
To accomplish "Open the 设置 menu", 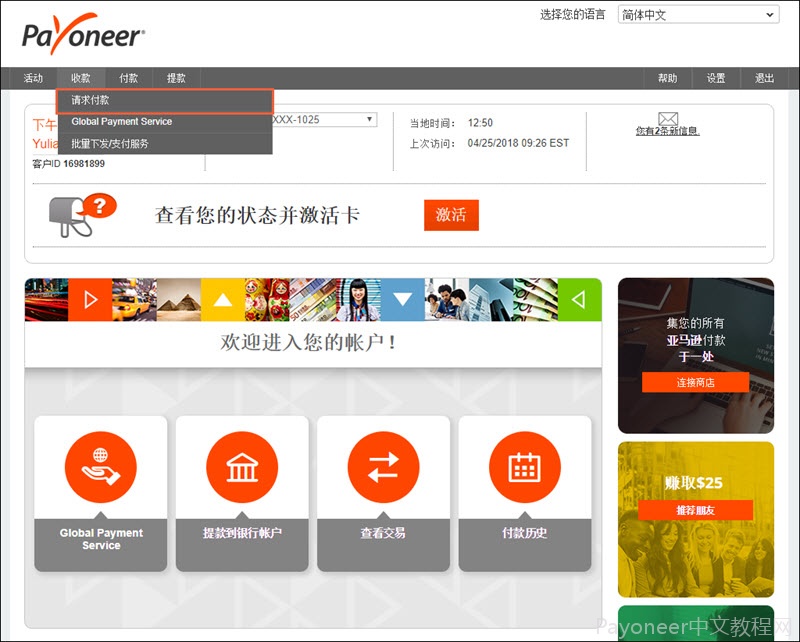I will click(x=716, y=78).
